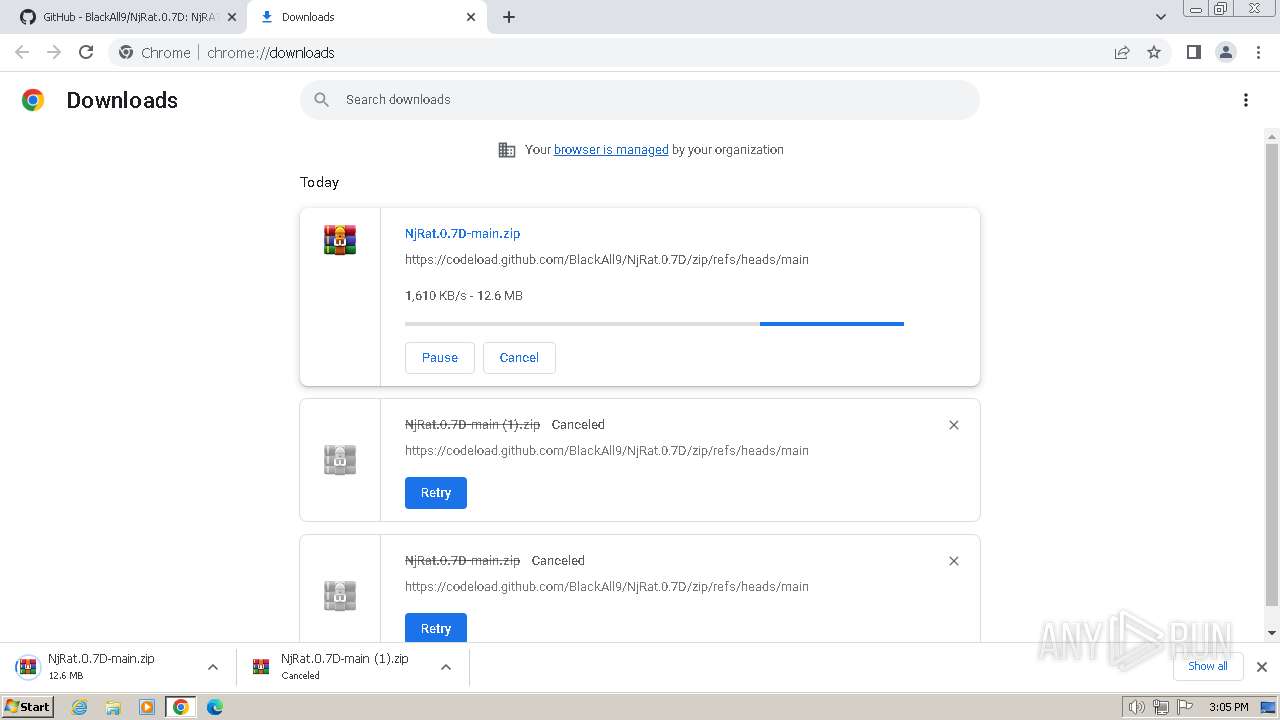
Task: Click the browser back arrow
Action: click(x=22, y=52)
